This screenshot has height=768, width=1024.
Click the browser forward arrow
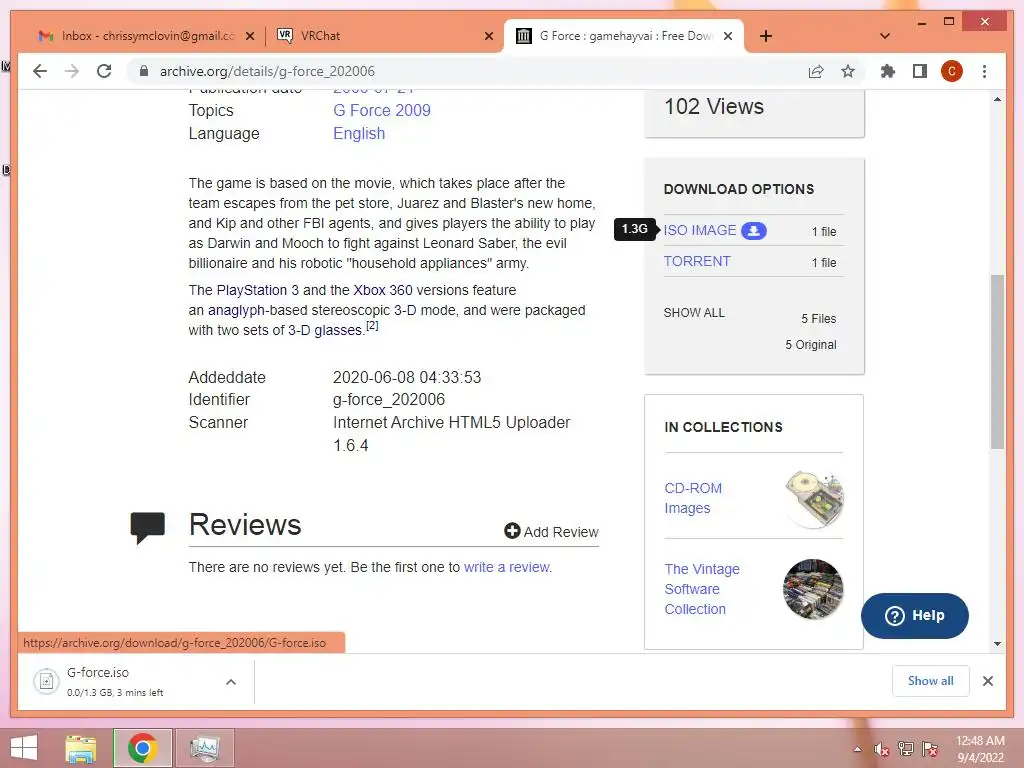point(72,71)
